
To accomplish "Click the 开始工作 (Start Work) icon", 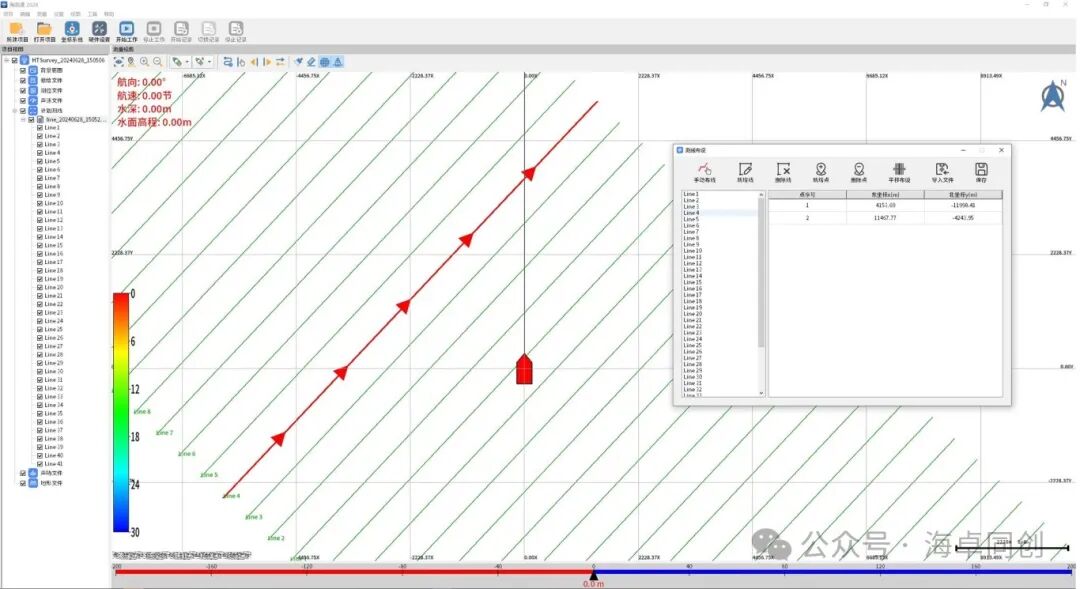I will click(126, 29).
